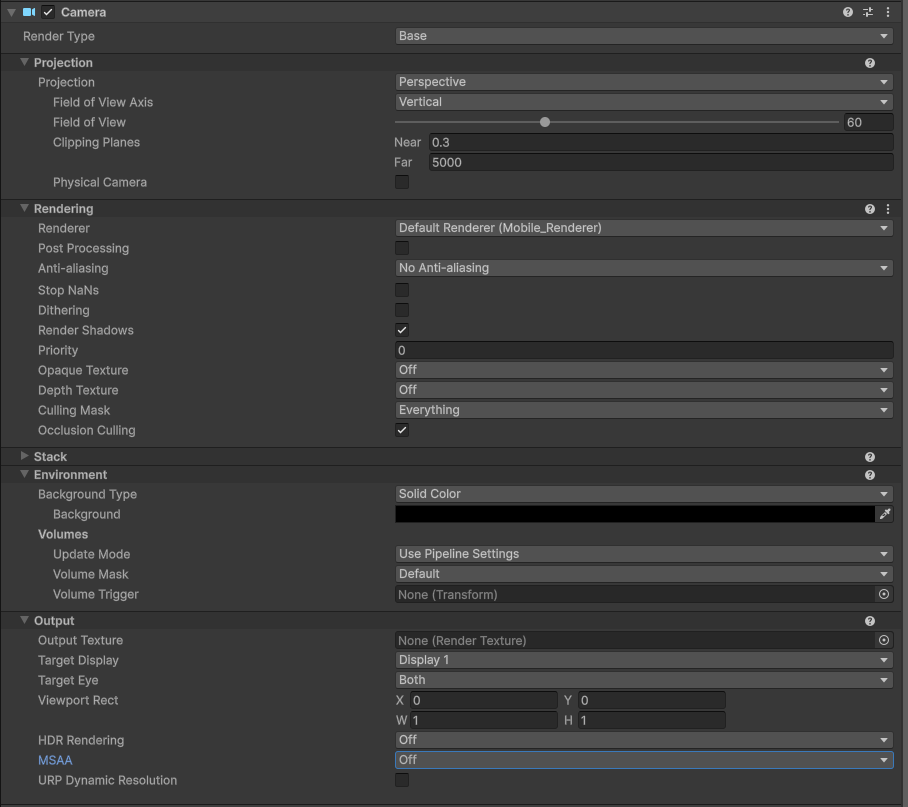The image size is (908, 807).
Task: Open Camera component presets
Action: (x=867, y=12)
